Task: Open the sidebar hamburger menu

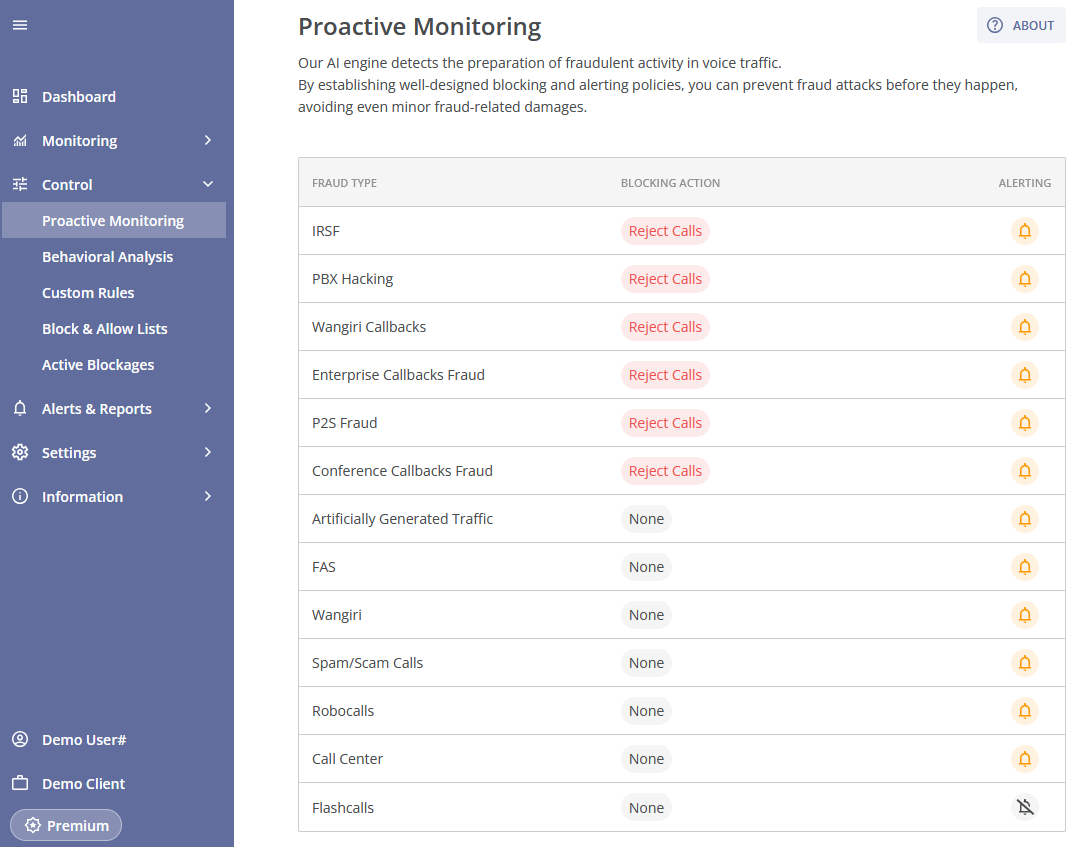Action: pyautogui.click(x=19, y=25)
